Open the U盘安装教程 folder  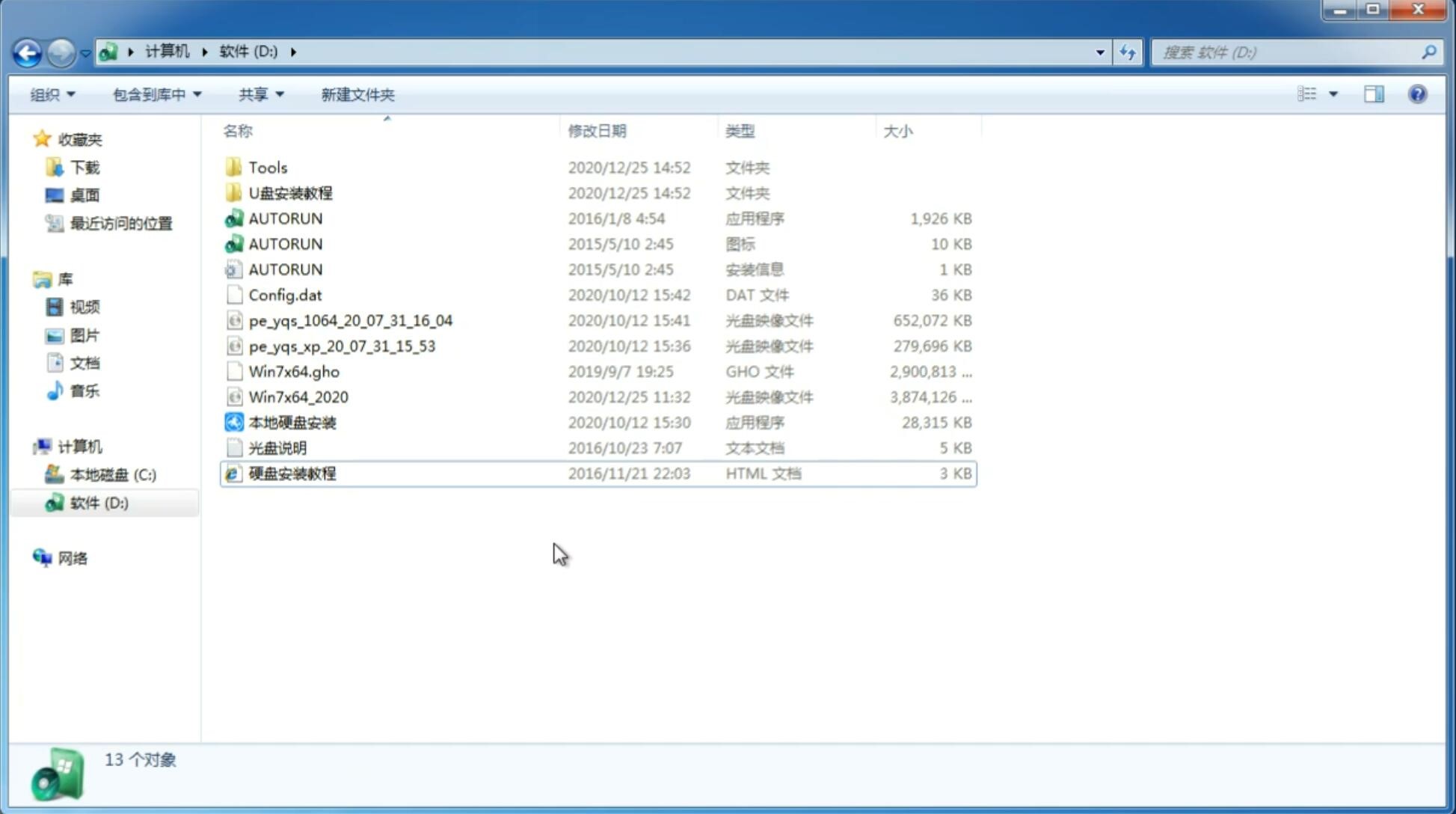coord(290,192)
